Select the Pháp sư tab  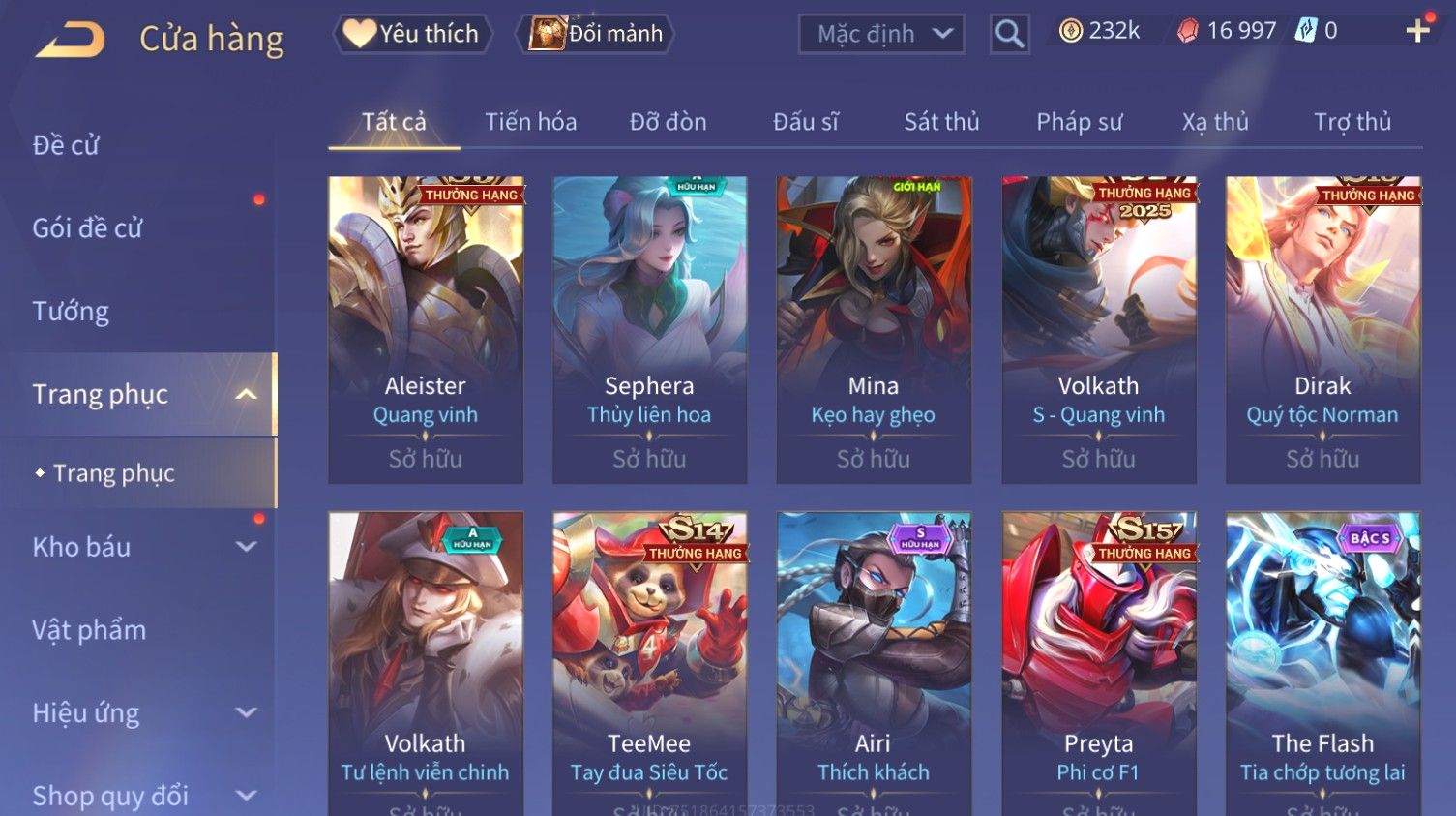pyautogui.click(x=1079, y=122)
